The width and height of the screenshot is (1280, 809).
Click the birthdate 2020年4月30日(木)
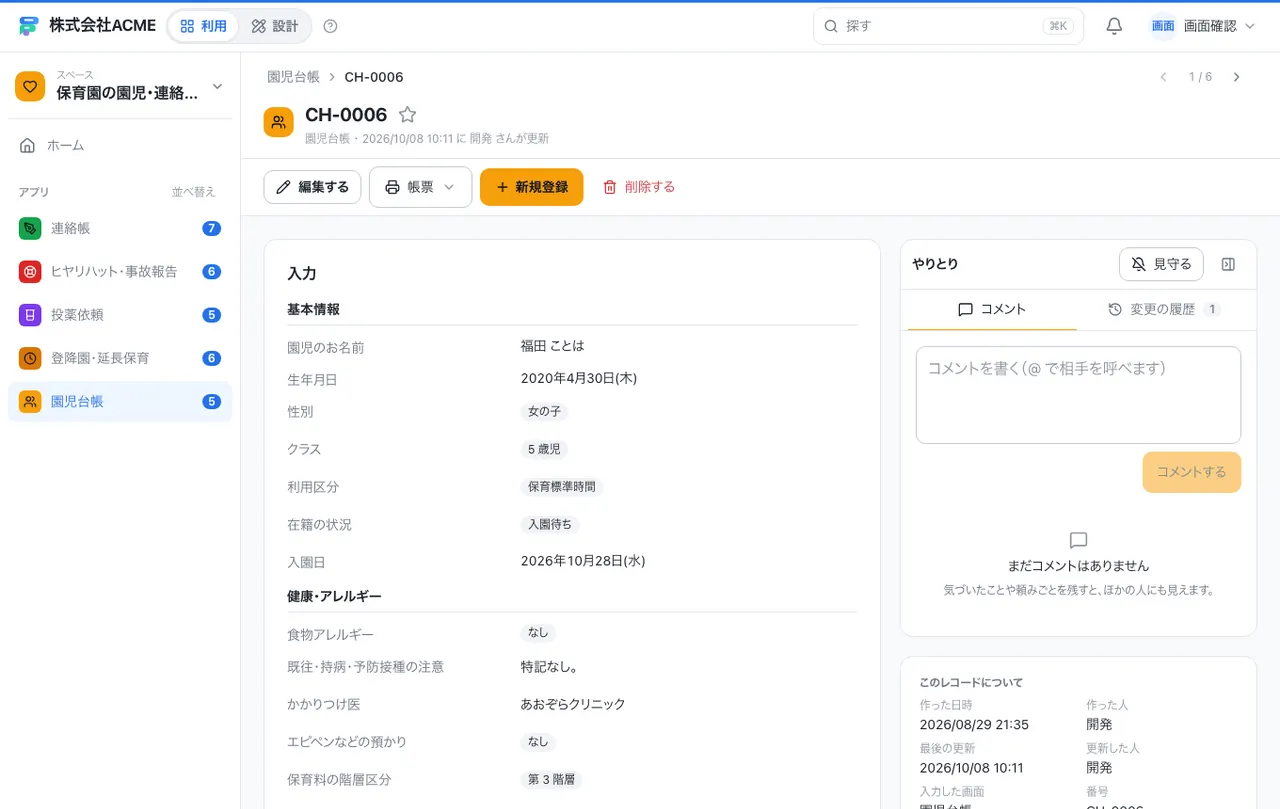click(579, 379)
